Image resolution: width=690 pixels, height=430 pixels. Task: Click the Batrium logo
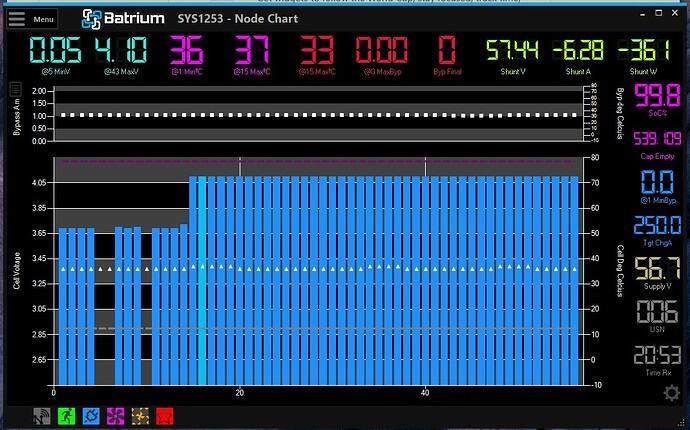123,19
